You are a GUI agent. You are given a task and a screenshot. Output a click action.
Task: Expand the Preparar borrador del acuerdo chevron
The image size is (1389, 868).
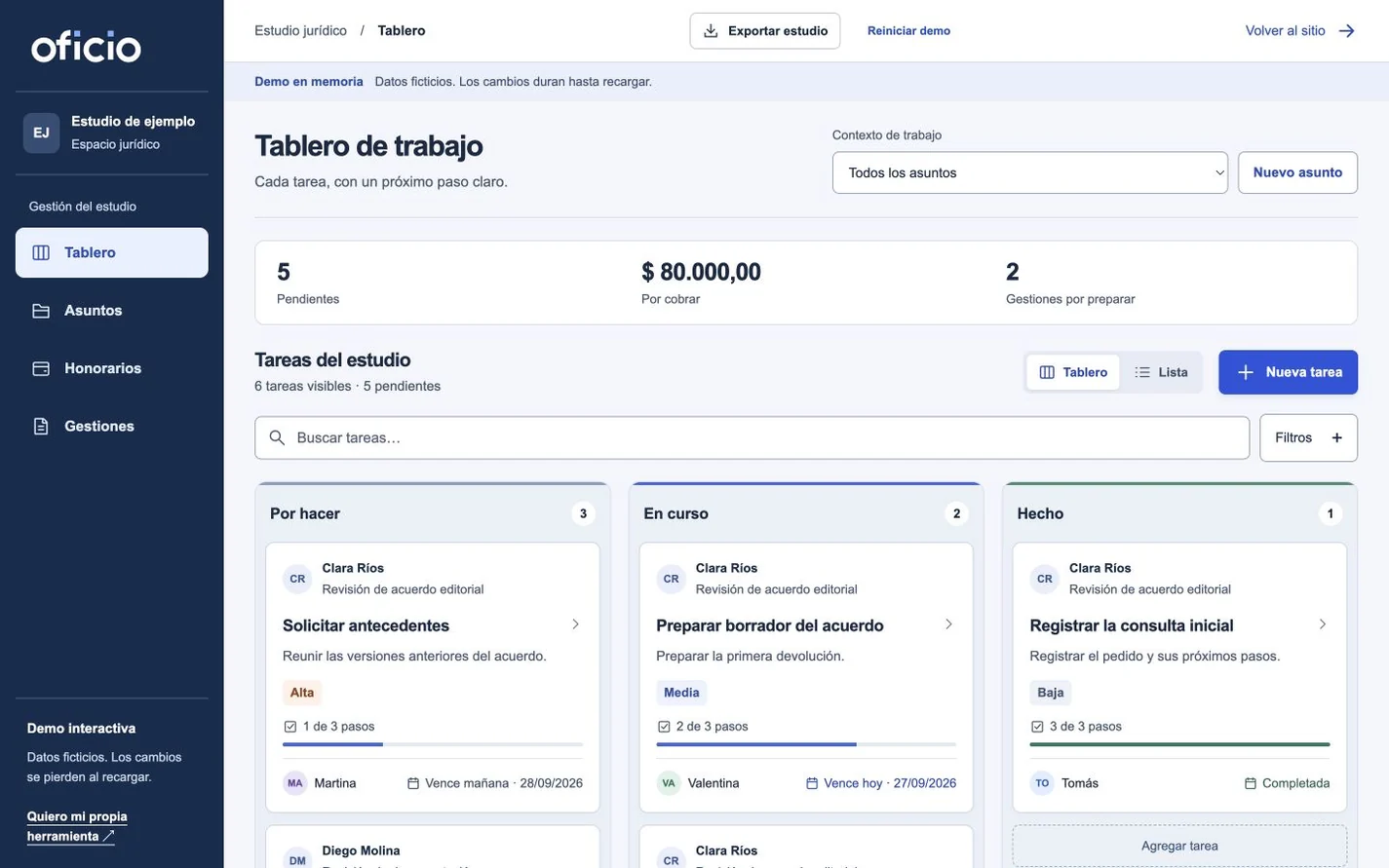(948, 624)
